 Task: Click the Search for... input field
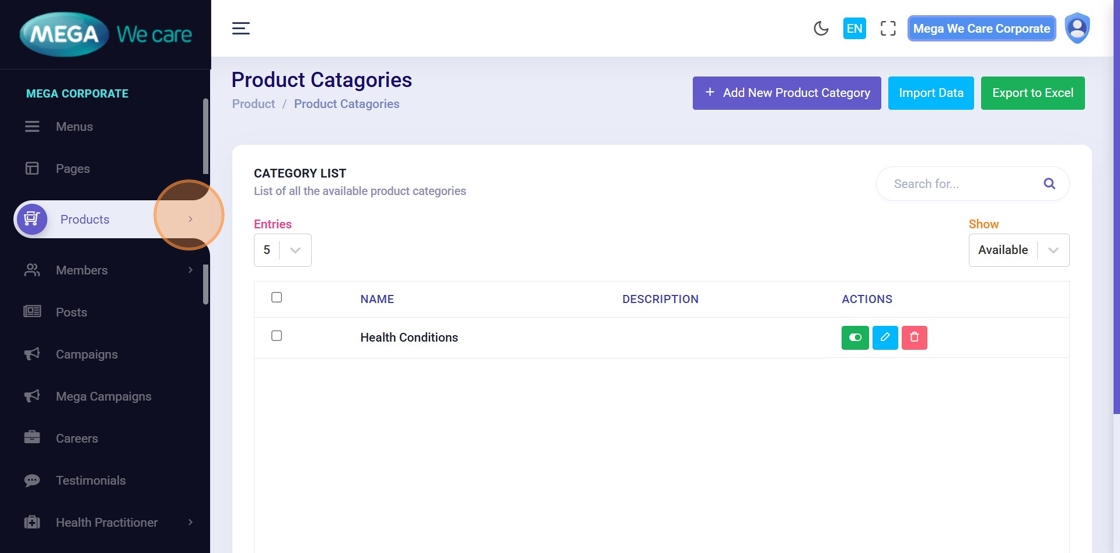point(960,184)
